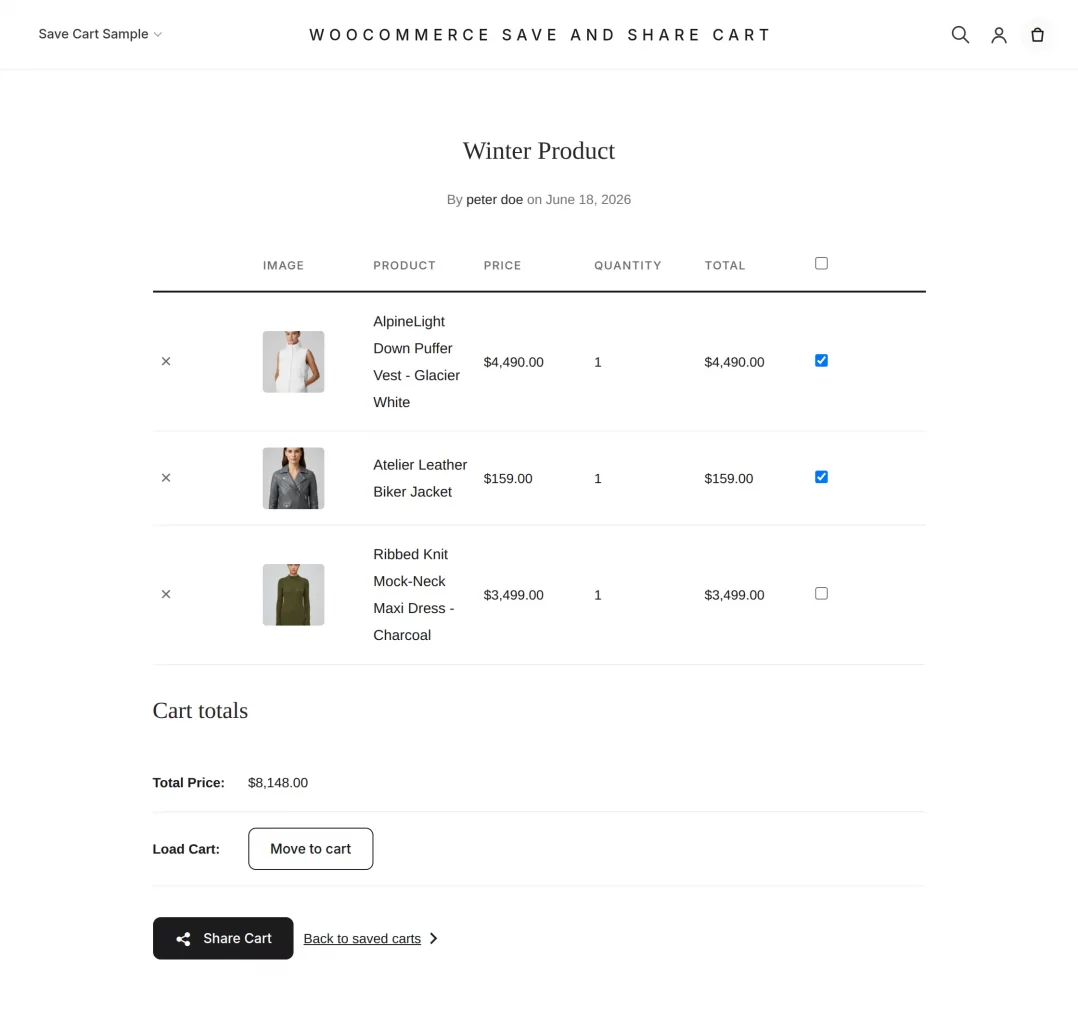Click the June 18, 2026 date text
This screenshot has width=1078, height=1024.
tap(588, 199)
